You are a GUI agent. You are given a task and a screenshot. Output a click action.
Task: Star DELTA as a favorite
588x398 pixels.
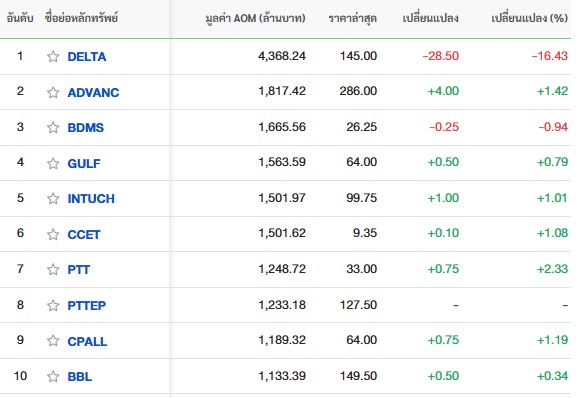point(53,56)
